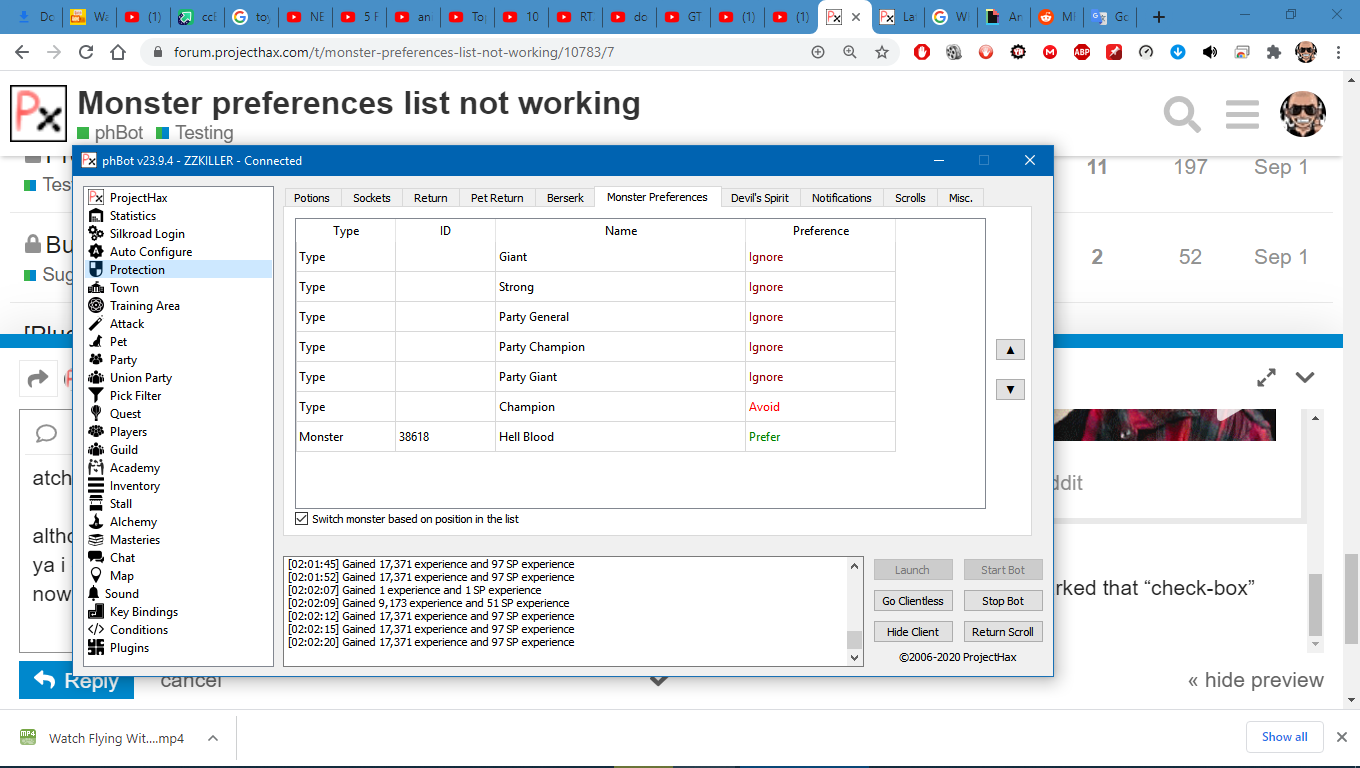Switch to the Devil's Spirit tab

tap(759, 198)
